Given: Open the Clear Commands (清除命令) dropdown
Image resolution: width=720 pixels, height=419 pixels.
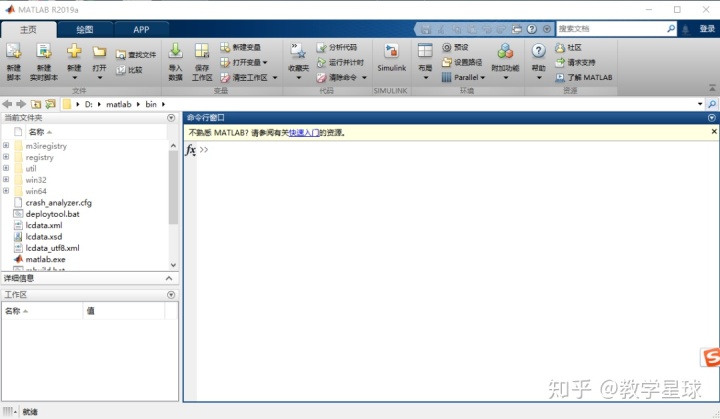Looking at the screenshot, I should 364,78.
